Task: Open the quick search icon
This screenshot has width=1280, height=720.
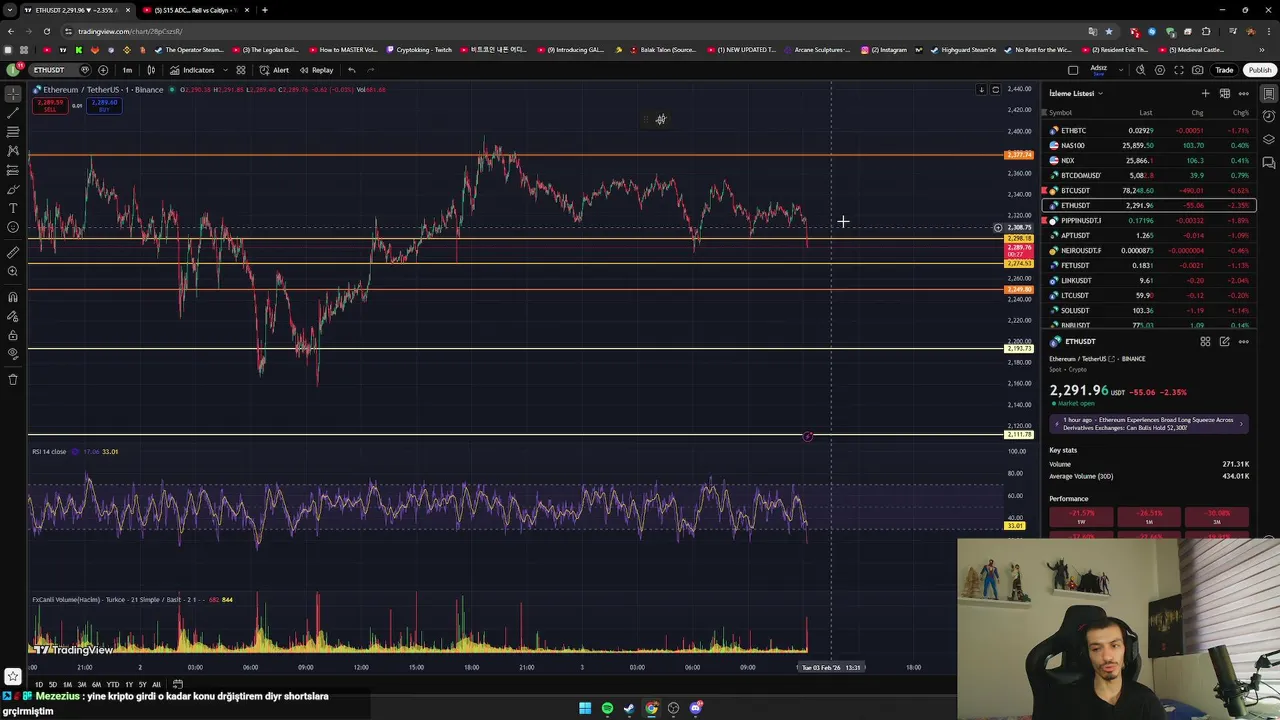Action: coord(1141,70)
